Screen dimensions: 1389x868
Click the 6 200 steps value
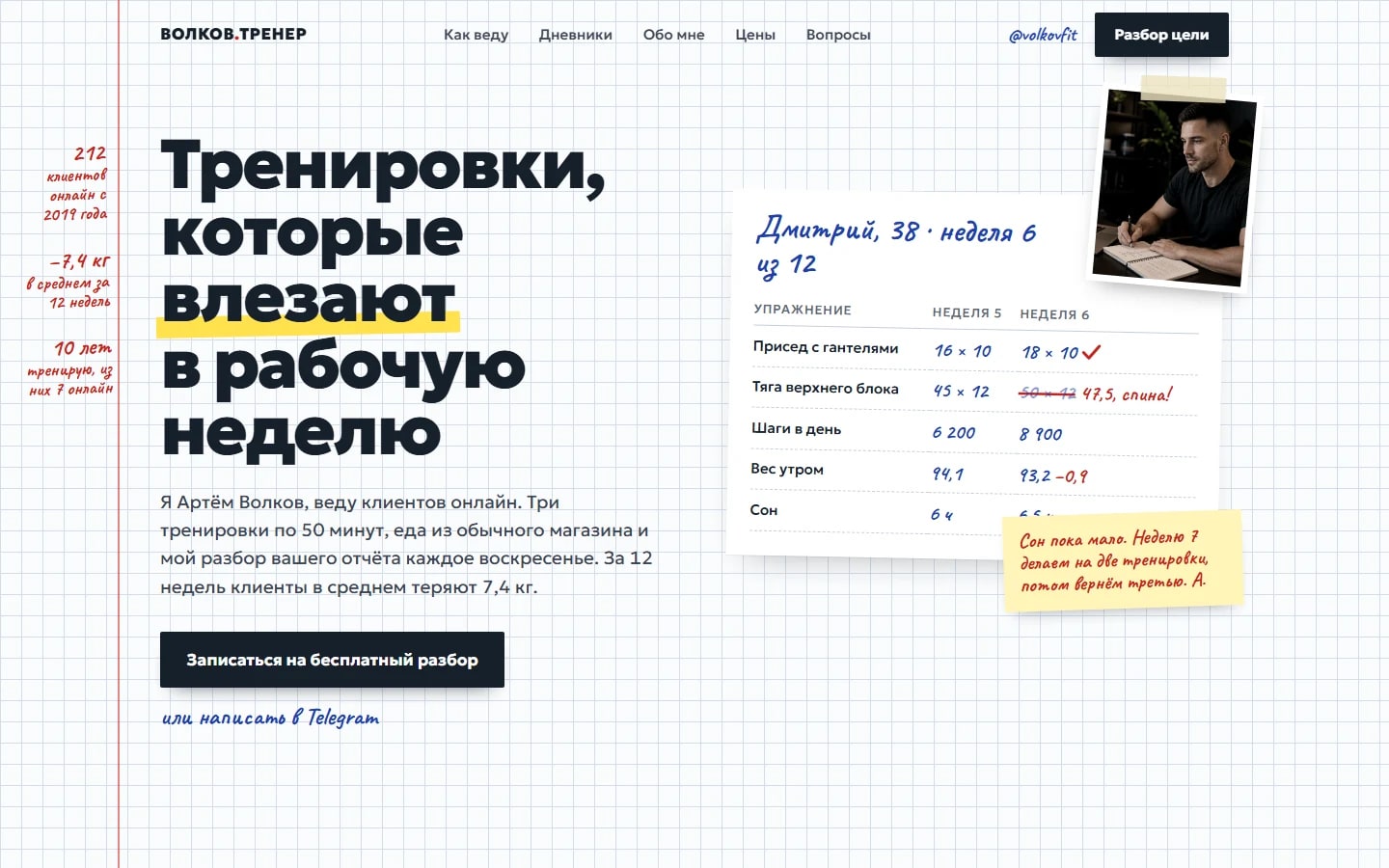pos(954,433)
